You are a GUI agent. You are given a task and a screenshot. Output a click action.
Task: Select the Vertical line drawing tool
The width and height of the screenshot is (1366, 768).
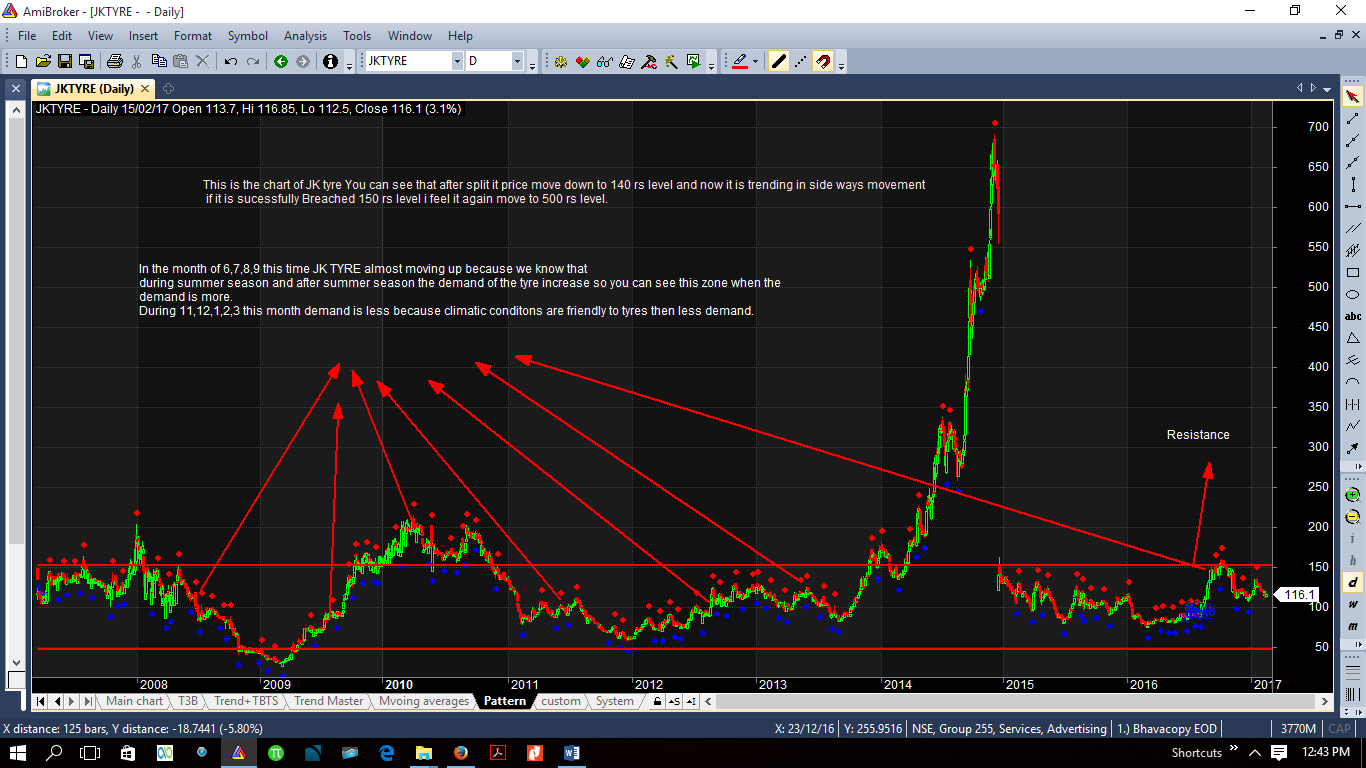pyautogui.click(x=1352, y=184)
